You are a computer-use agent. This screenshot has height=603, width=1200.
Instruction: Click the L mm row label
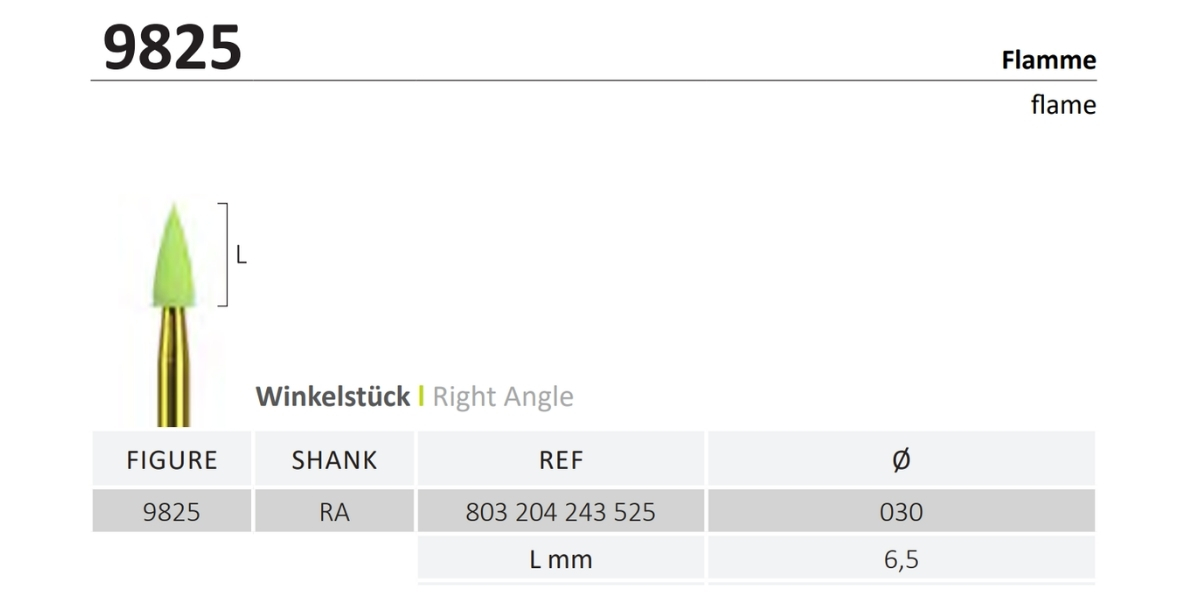560,560
